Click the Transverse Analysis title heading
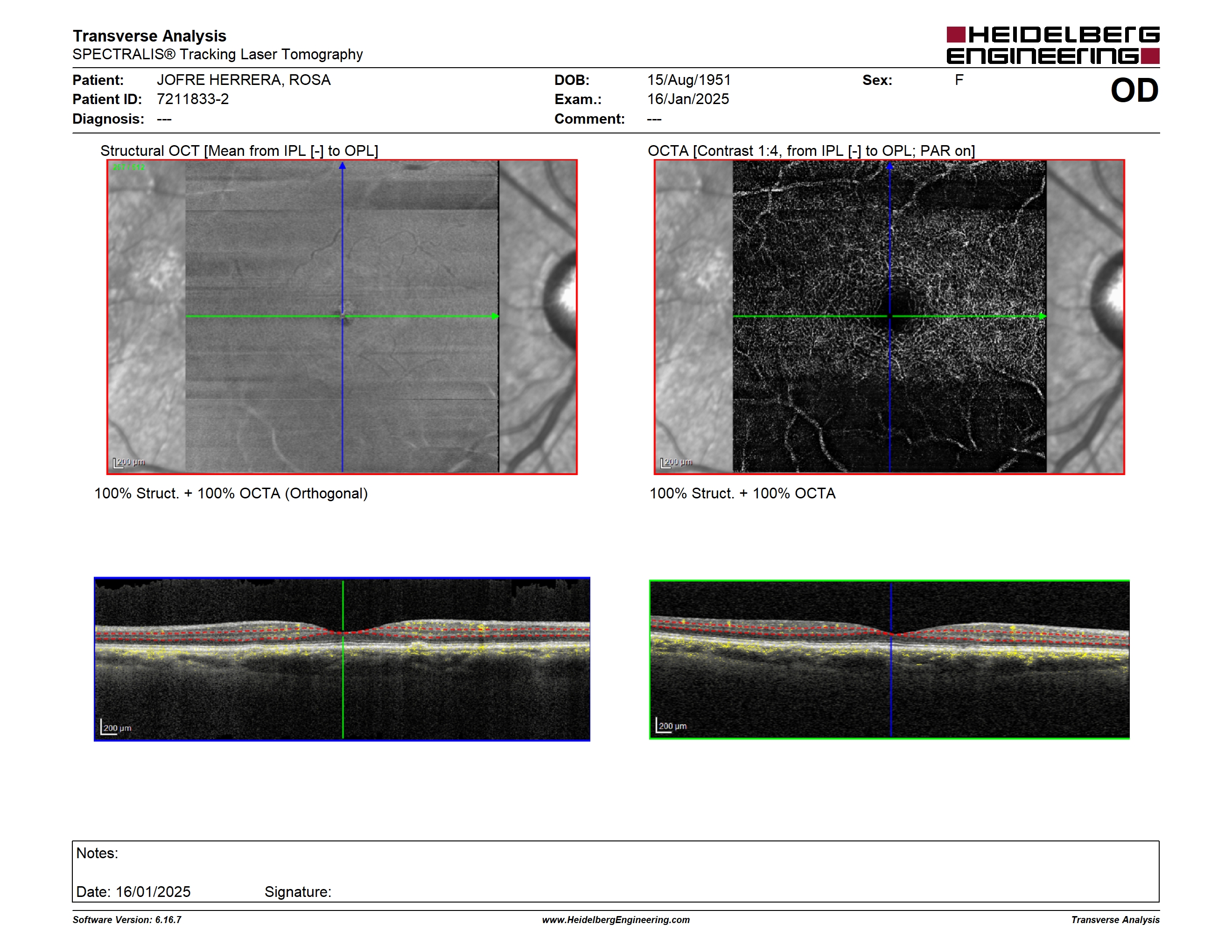The image size is (1232, 952). point(149,36)
